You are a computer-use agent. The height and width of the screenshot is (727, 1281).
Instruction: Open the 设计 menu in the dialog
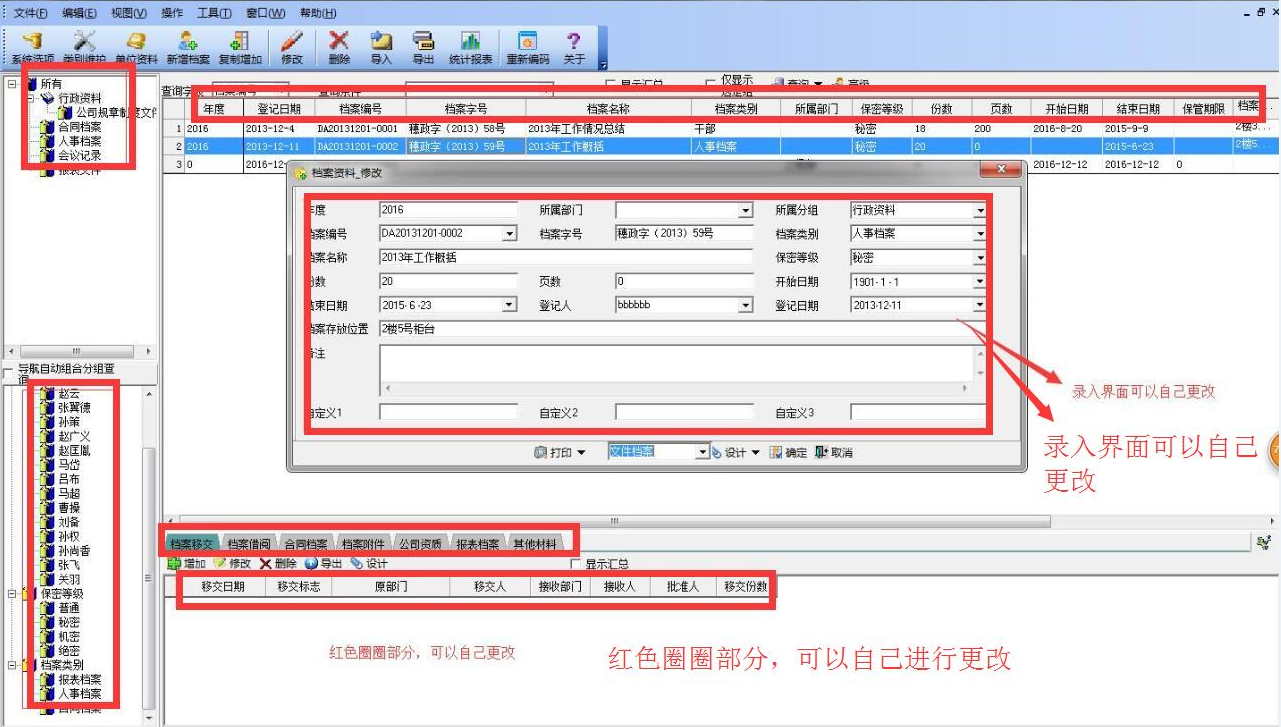pos(736,453)
